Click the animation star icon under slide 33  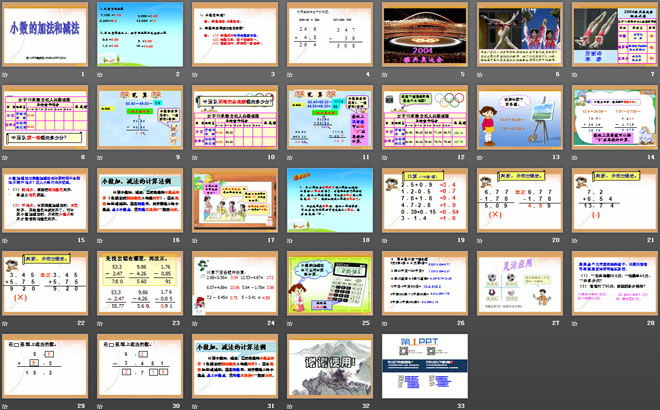click(385, 403)
